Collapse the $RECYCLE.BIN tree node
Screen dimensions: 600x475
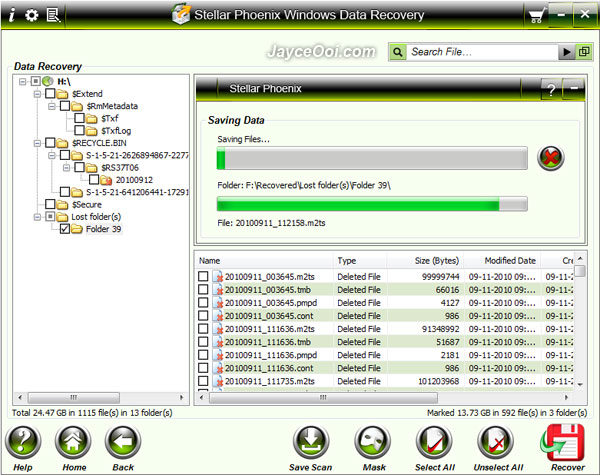click(37, 143)
